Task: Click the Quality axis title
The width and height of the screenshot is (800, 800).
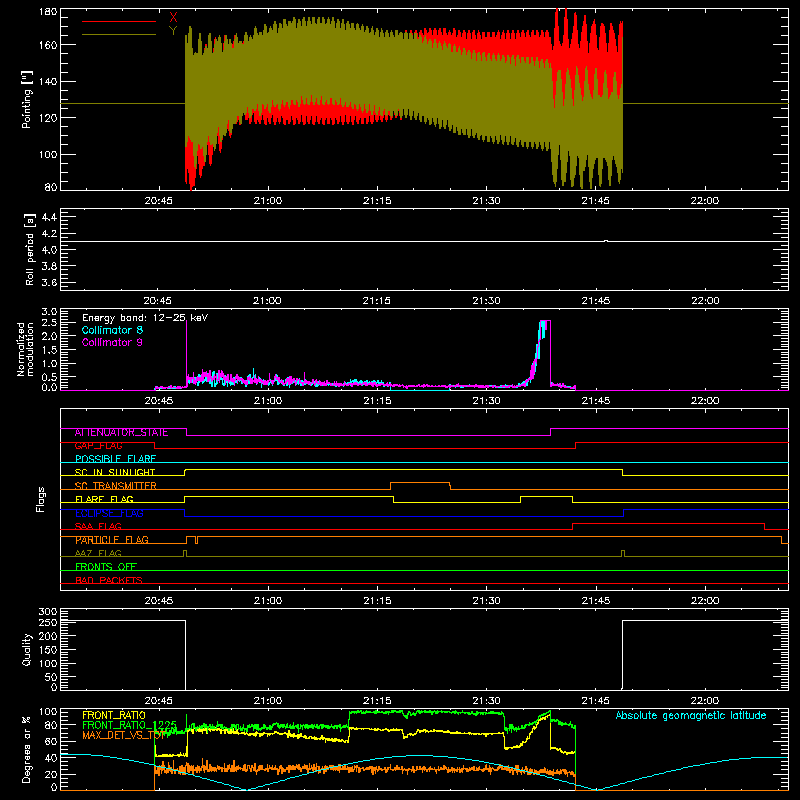Action: (x=27, y=649)
